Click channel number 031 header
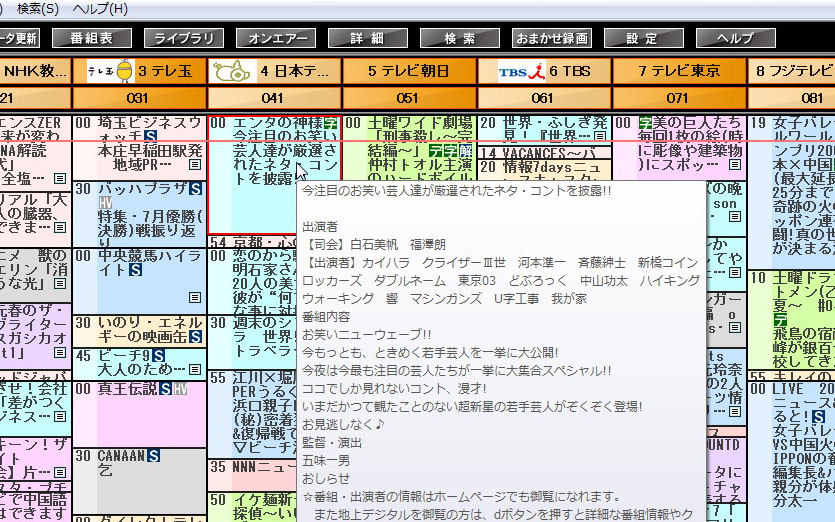Screen dimensions: 835x522 [x=138, y=98]
